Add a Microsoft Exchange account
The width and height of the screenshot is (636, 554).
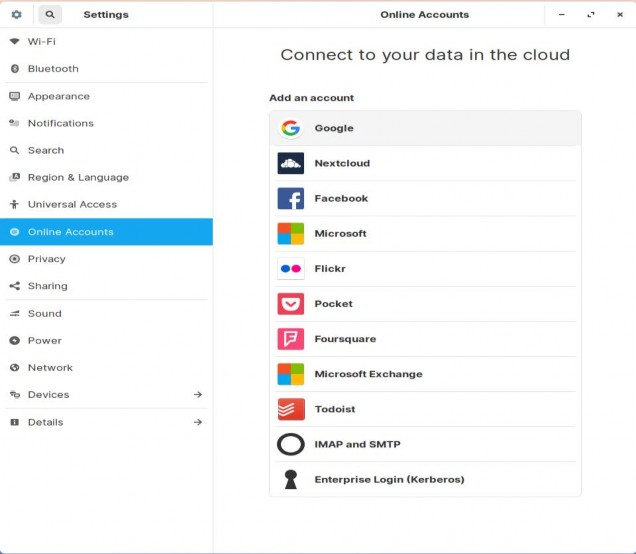(368, 374)
